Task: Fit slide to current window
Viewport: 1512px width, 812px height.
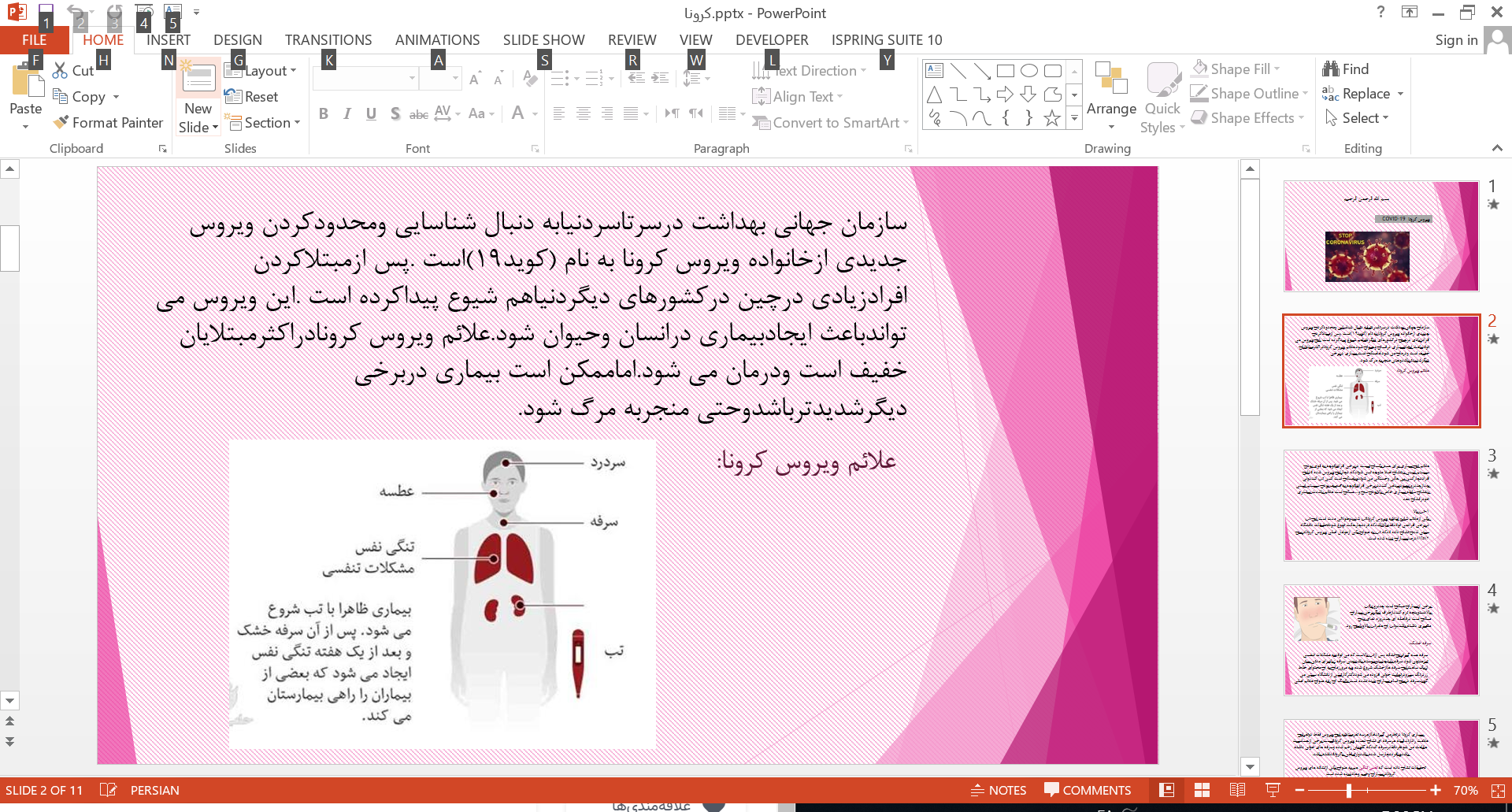Action: (1497, 790)
